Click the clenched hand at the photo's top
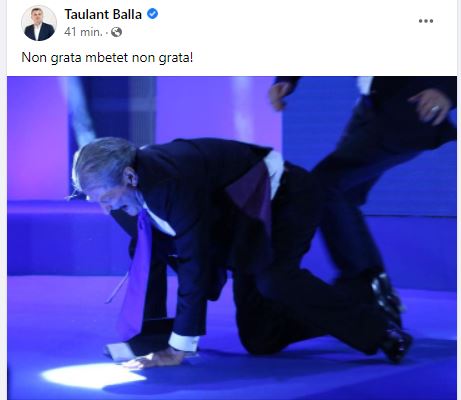 279,95
